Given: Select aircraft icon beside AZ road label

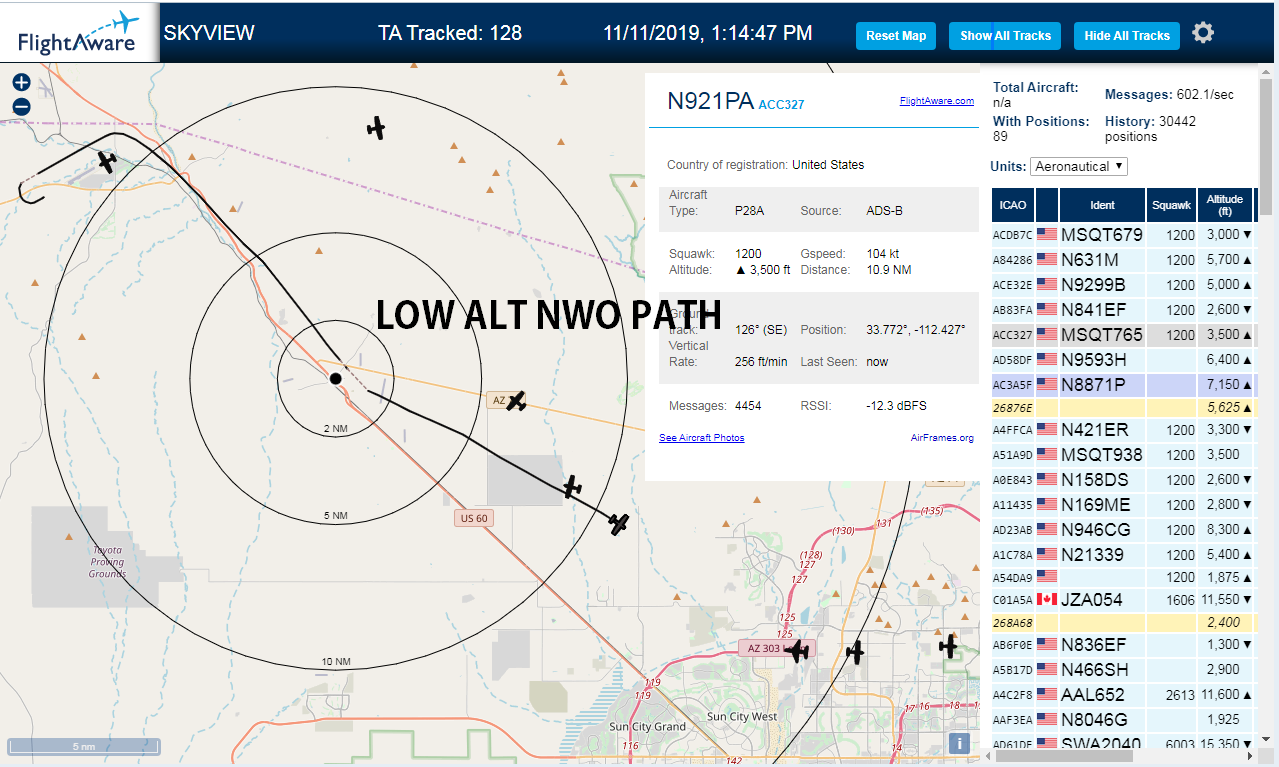Looking at the screenshot, I should point(516,401).
